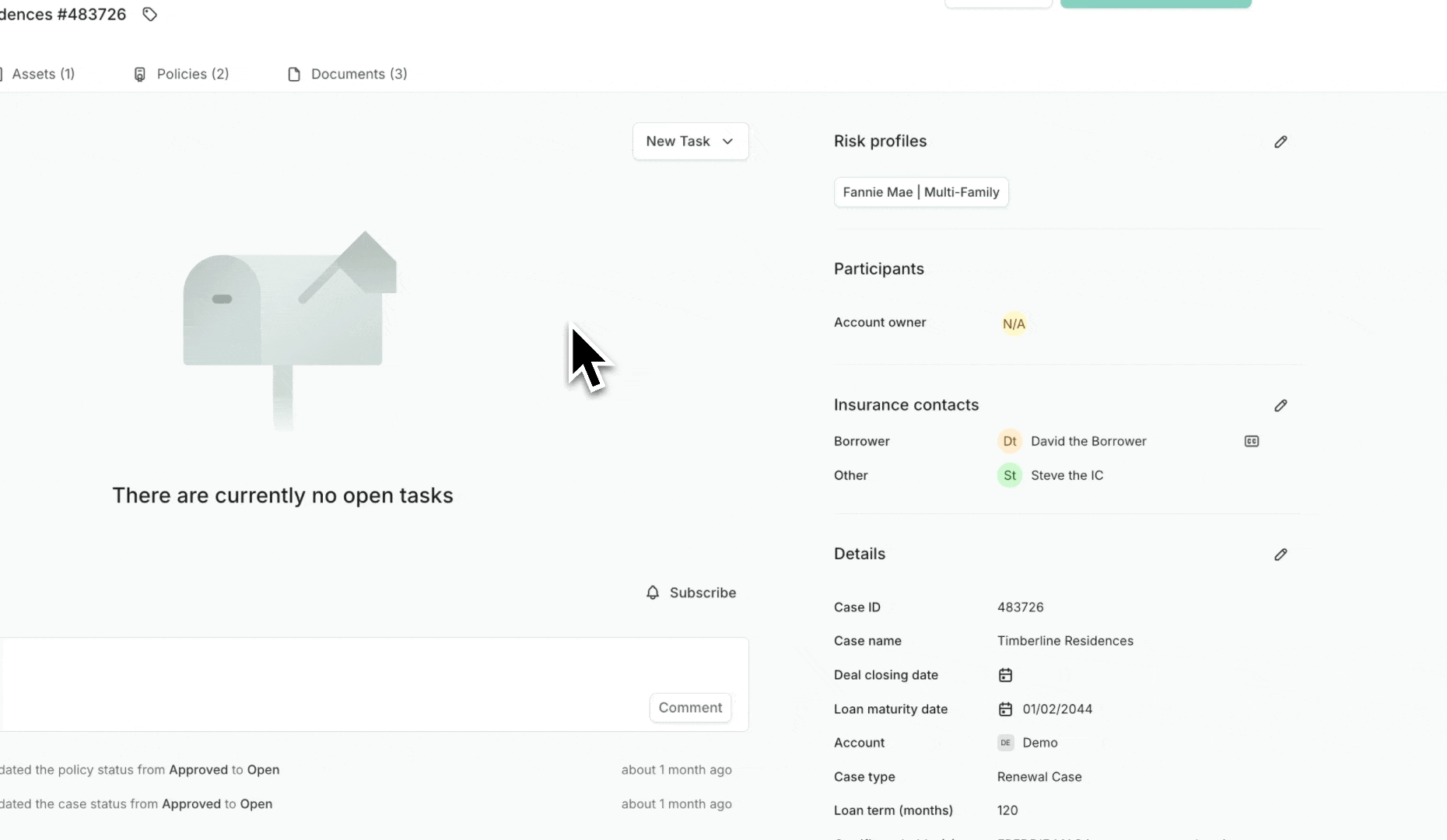Click the Demo account link

pos(1039,743)
